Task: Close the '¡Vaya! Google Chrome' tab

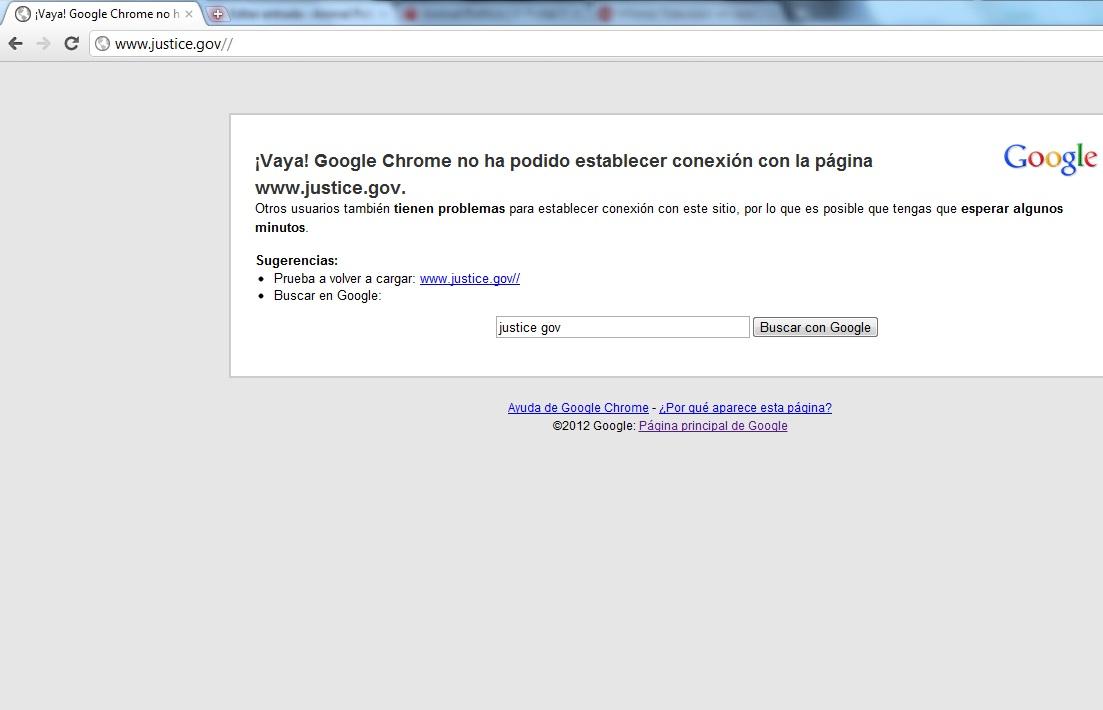Action: (x=189, y=15)
